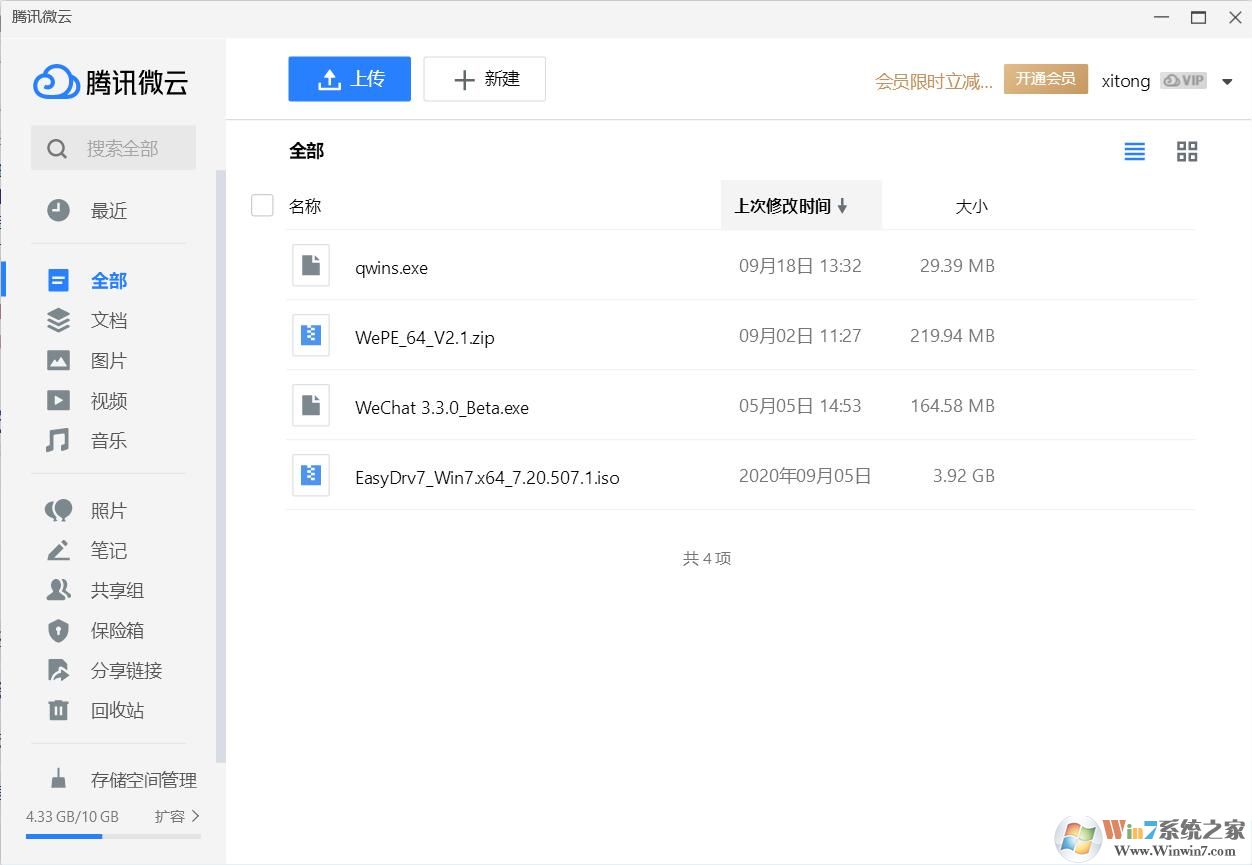Toggle sort order by 上次修改时间
The width and height of the screenshot is (1252, 865).
point(789,206)
